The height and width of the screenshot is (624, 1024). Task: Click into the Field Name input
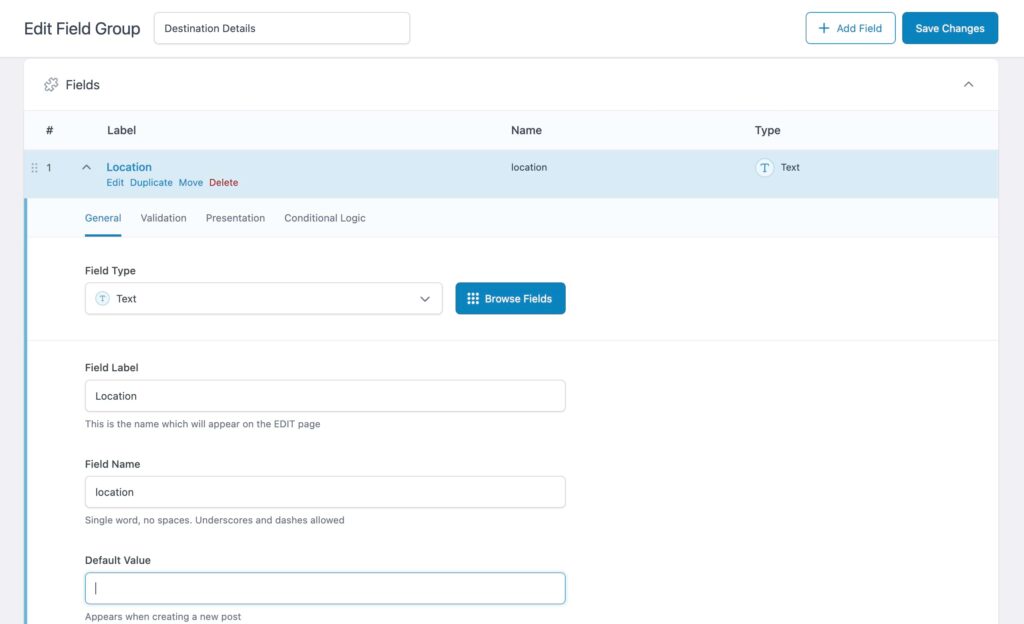pos(325,492)
